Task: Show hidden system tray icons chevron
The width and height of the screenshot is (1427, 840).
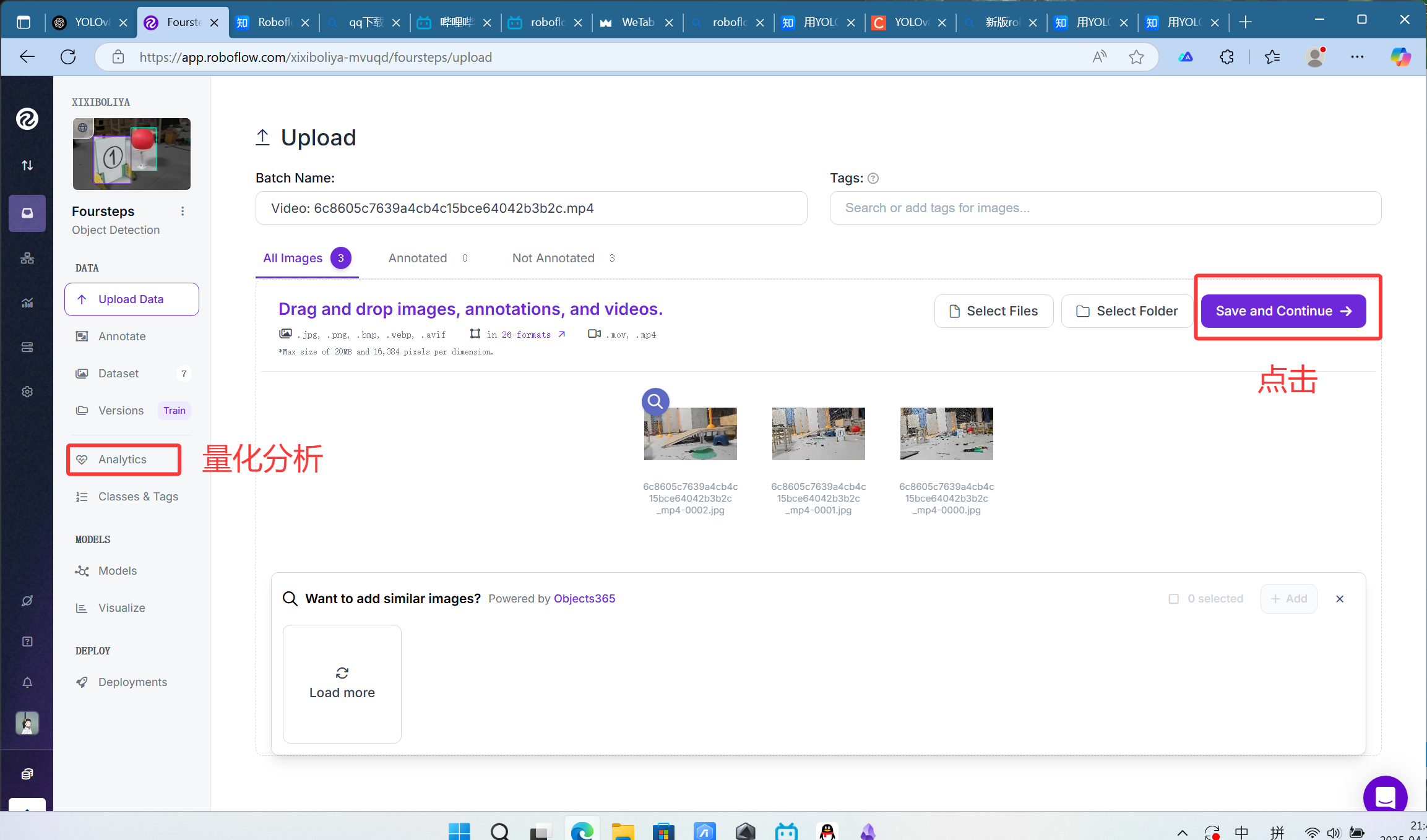Action: [x=1182, y=833]
